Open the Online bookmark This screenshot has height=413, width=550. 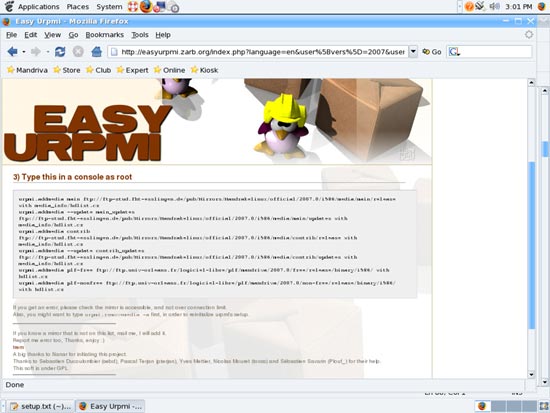tap(169, 70)
